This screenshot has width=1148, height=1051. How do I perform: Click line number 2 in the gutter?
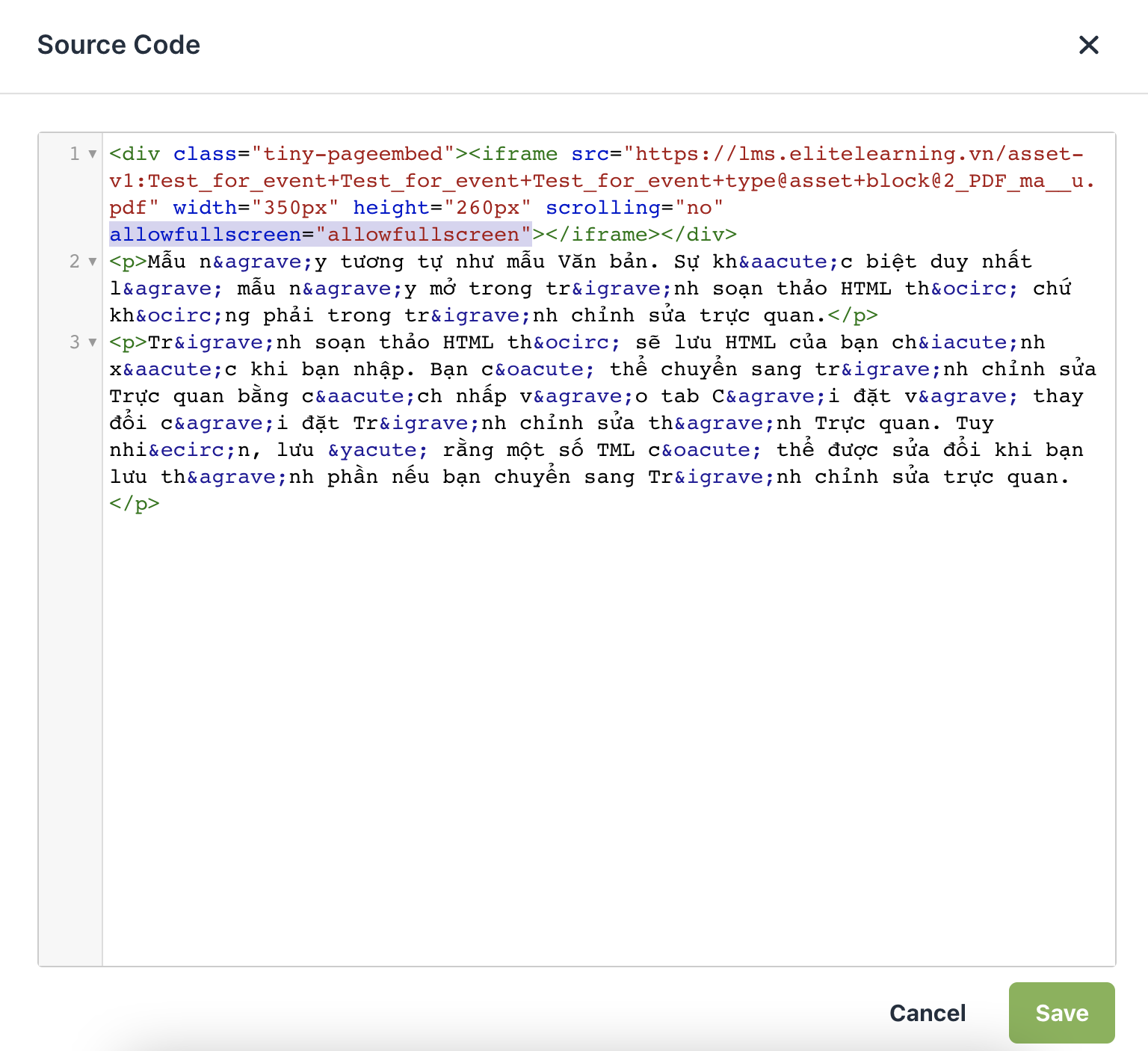tap(75, 262)
